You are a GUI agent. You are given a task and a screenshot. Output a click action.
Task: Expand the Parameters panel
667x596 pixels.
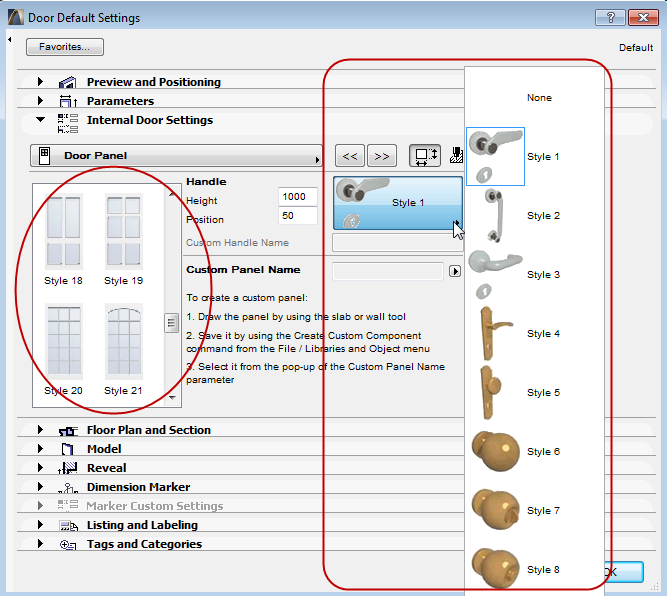(40, 100)
